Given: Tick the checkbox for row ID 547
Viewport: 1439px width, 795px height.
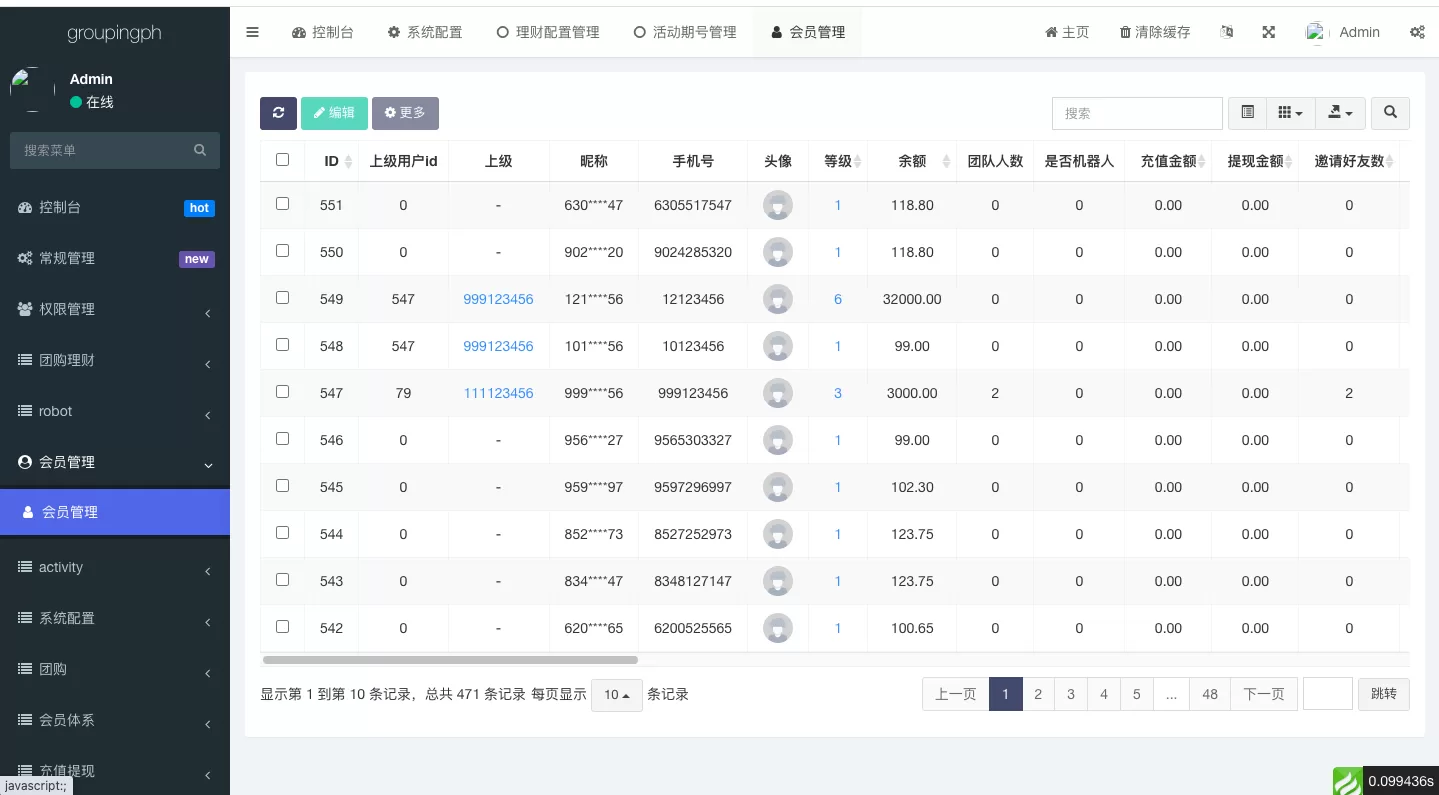Looking at the screenshot, I should [x=282, y=392].
